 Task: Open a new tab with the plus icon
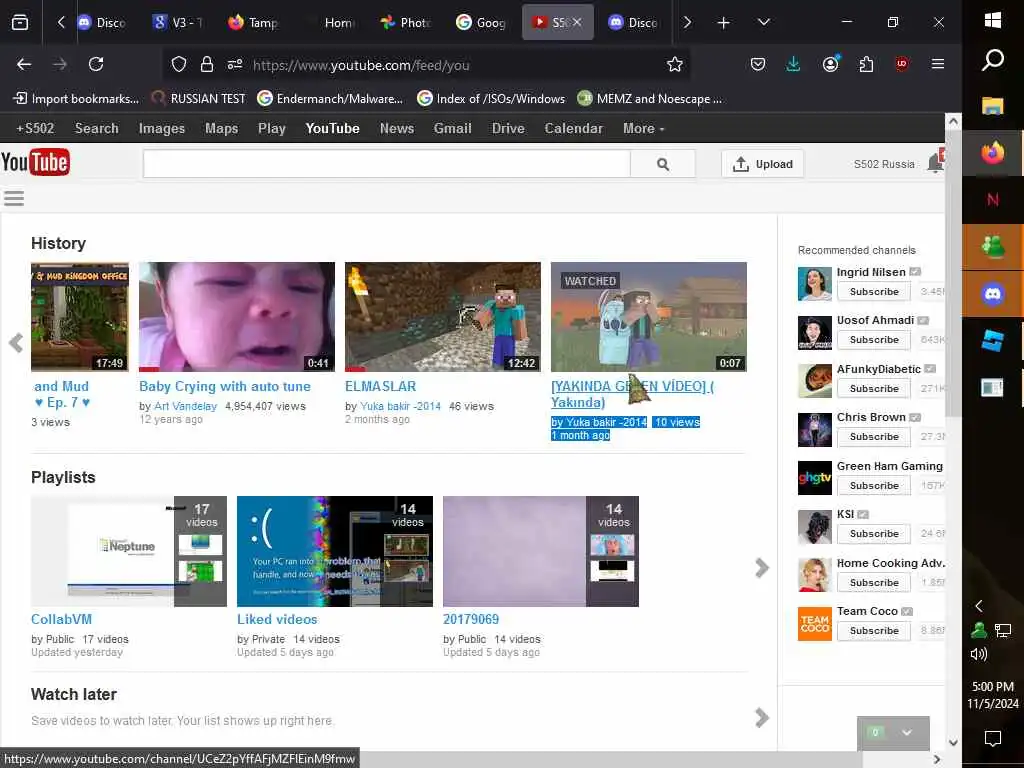(724, 23)
